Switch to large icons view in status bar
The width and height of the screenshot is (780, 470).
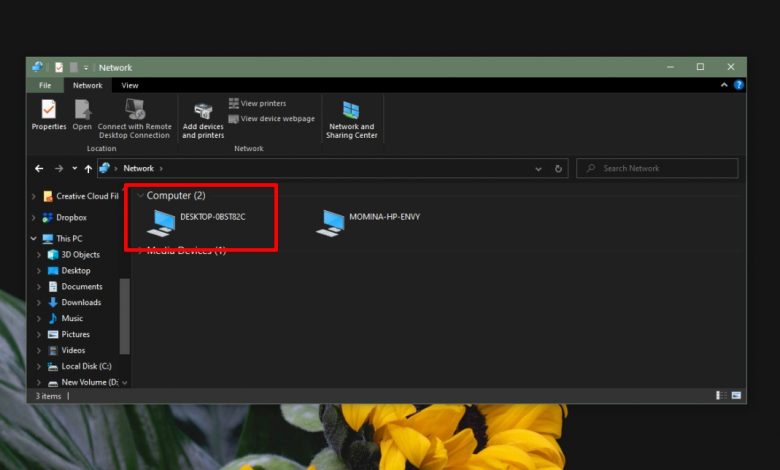tap(736, 395)
